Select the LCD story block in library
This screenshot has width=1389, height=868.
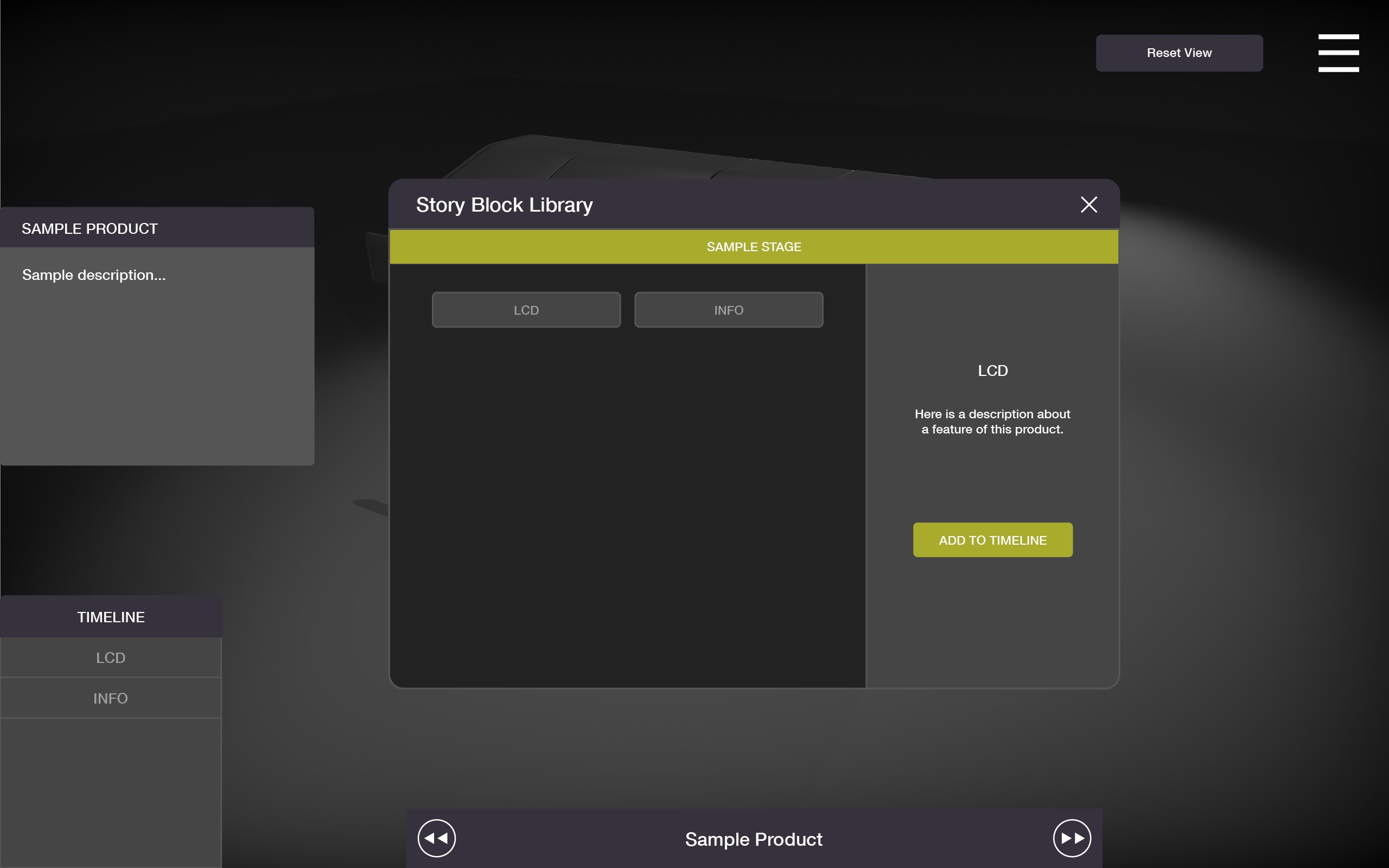[526, 310]
